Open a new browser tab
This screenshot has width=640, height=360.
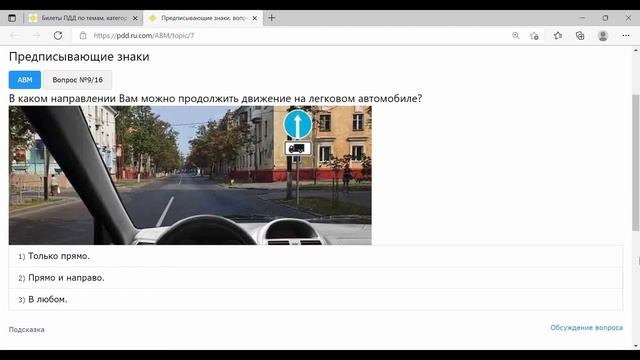(x=271, y=18)
